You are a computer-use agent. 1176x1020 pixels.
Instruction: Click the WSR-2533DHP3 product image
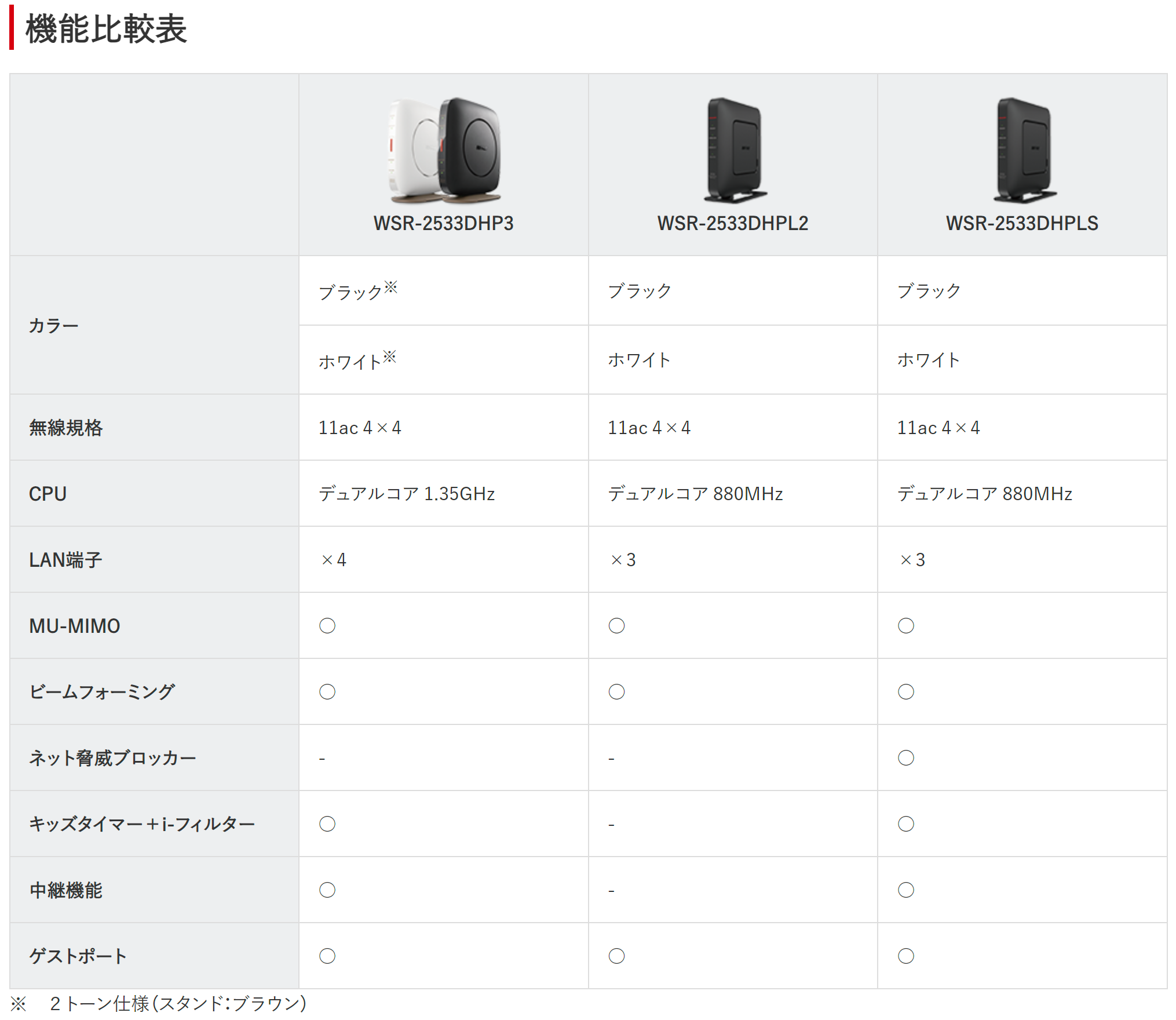[x=443, y=148]
